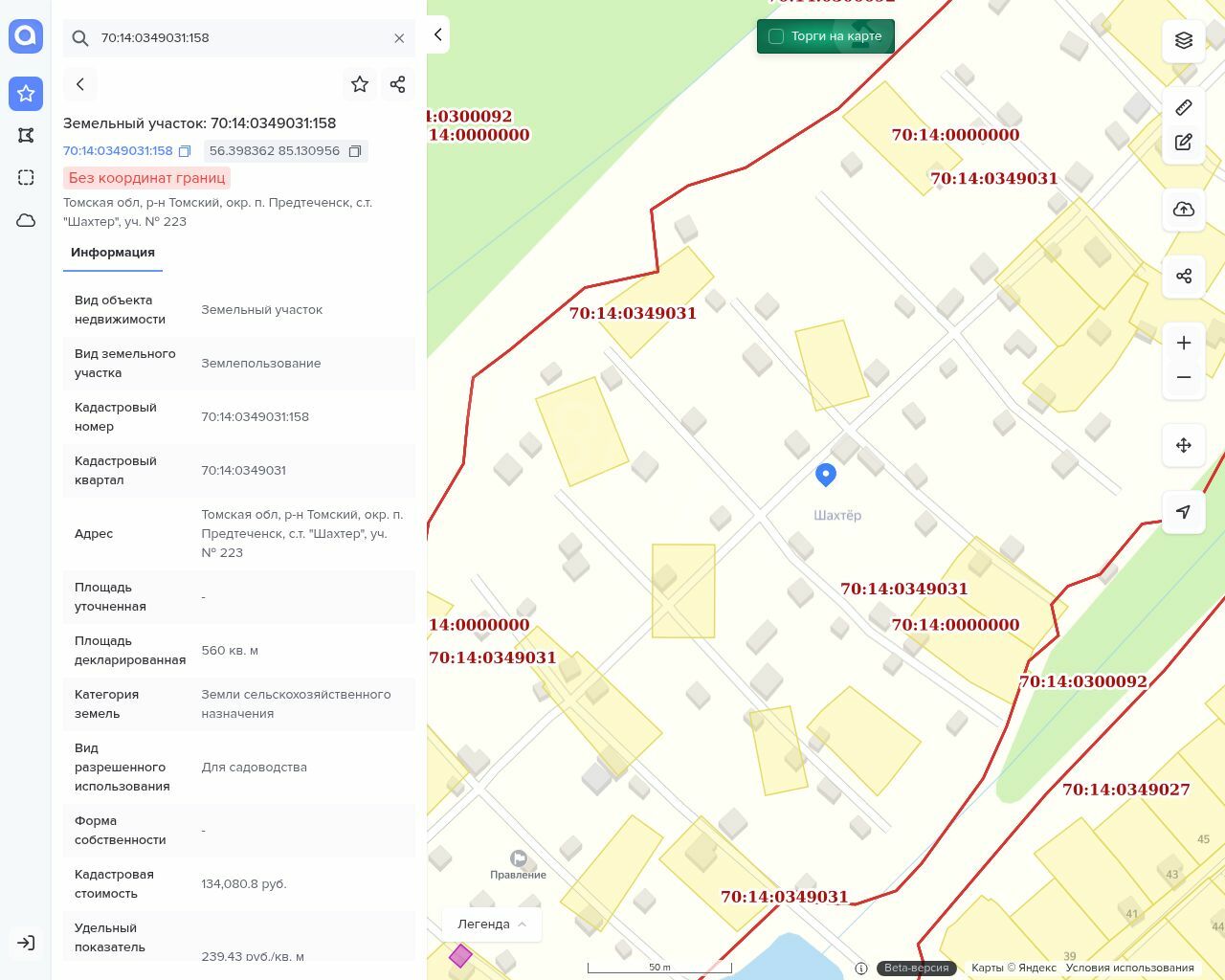Activate the pan/move map tool
Viewport: 1225px width, 980px height.
[1184, 445]
